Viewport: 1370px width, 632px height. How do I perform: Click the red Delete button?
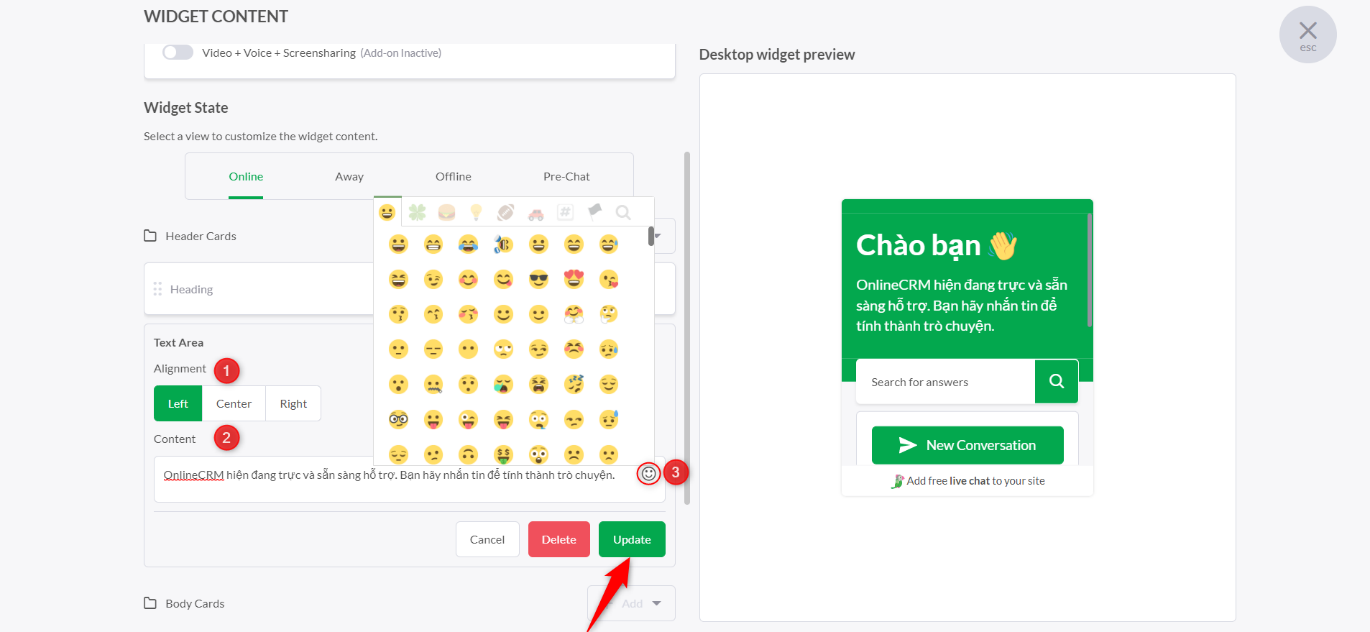pos(559,539)
